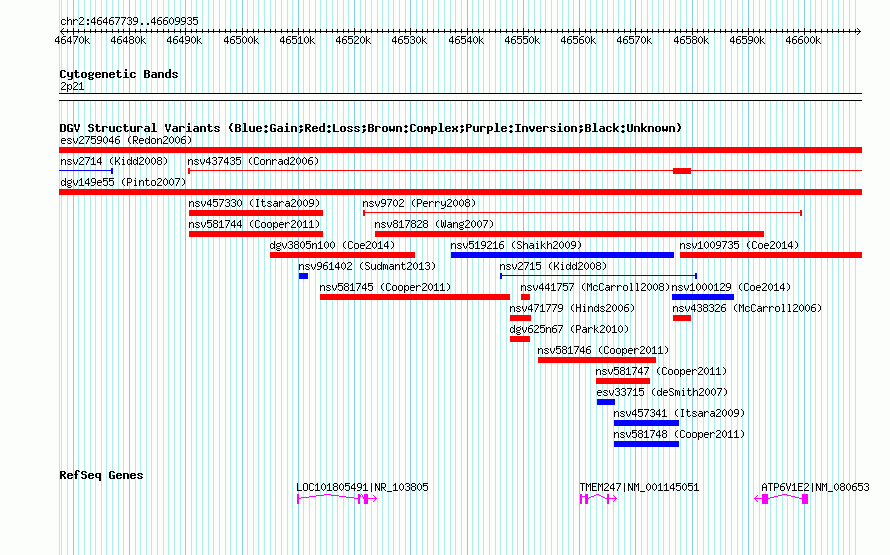This screenshot has height=555, width=890.
Task: Select dgv625n67 (Park2010) label
Action: 569,329
